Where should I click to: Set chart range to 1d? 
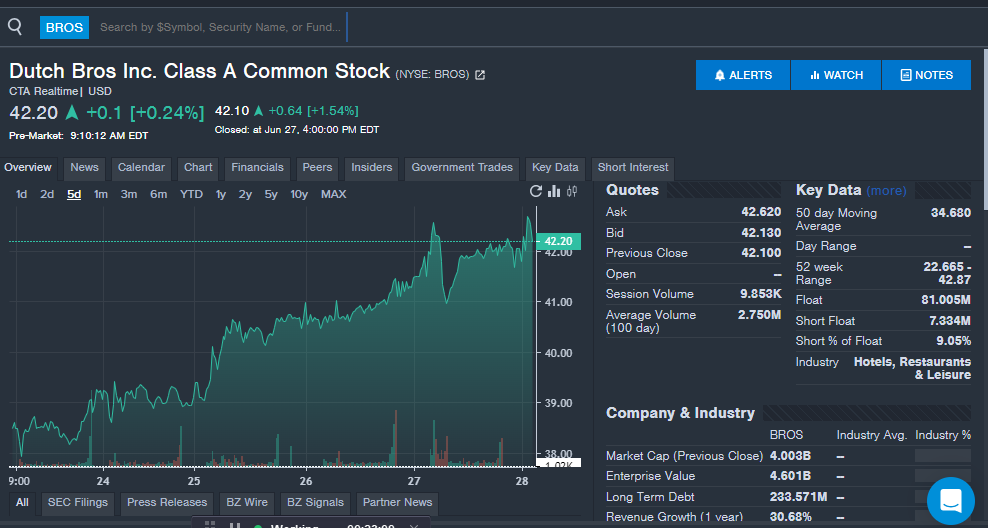point(21,194)
